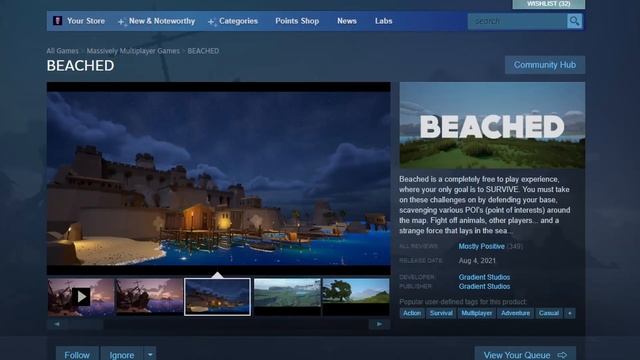The height and width of the screenshot is (360, 640).
Task: Select the shipwreck sunset screenshot thumbnail
Action: pos(149,297)
